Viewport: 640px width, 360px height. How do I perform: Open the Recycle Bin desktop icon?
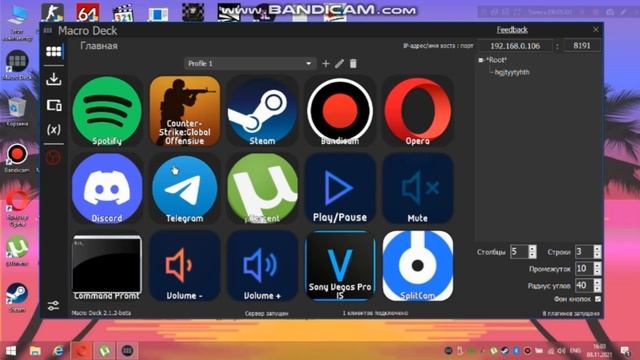click(x=17, y=112)
